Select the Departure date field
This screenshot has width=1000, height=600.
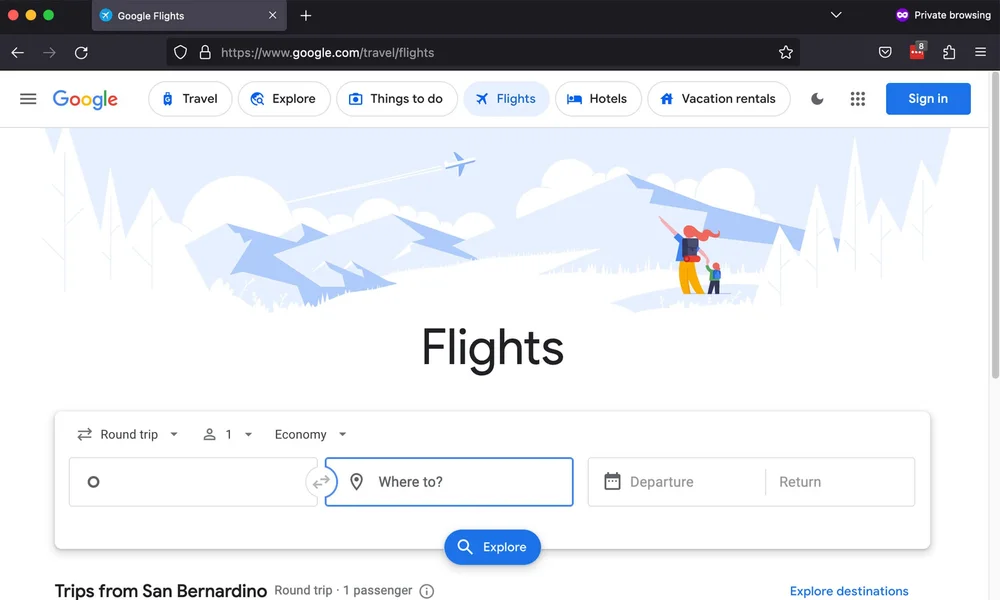[x=677, y=482]
